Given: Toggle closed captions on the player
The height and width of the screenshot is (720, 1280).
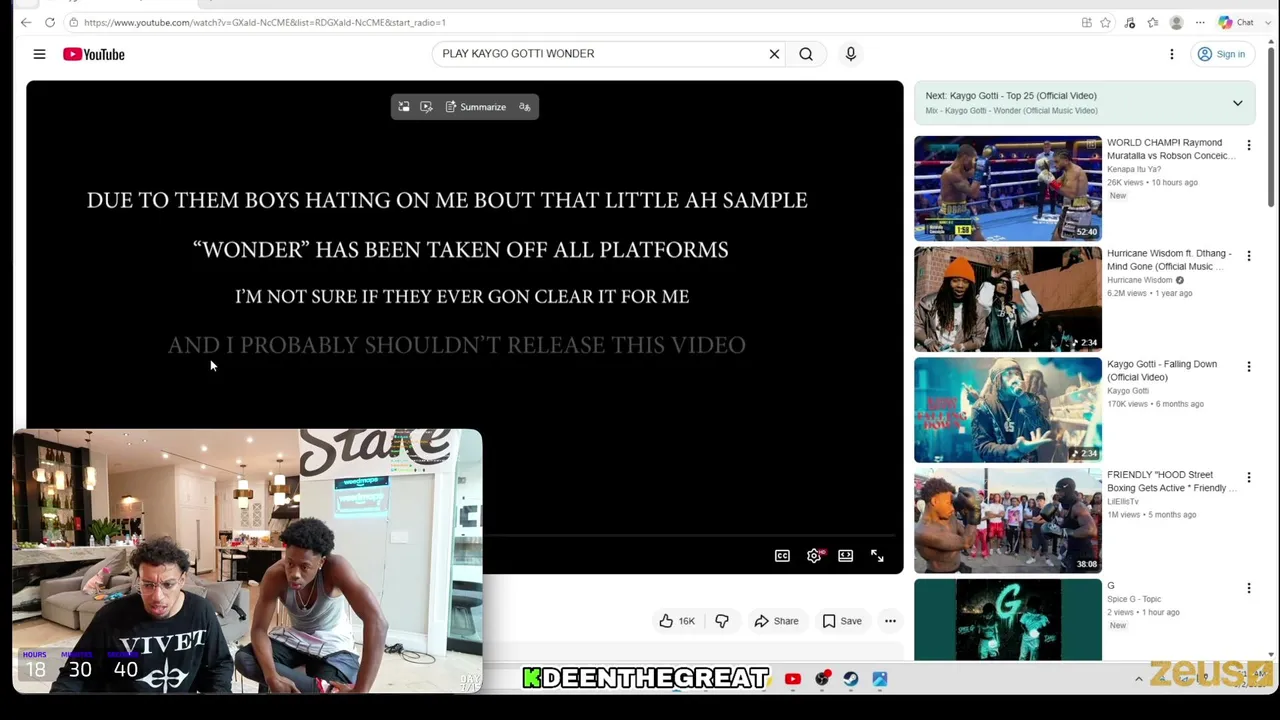Looking at the screenshot, I should [x=782, y=556].
